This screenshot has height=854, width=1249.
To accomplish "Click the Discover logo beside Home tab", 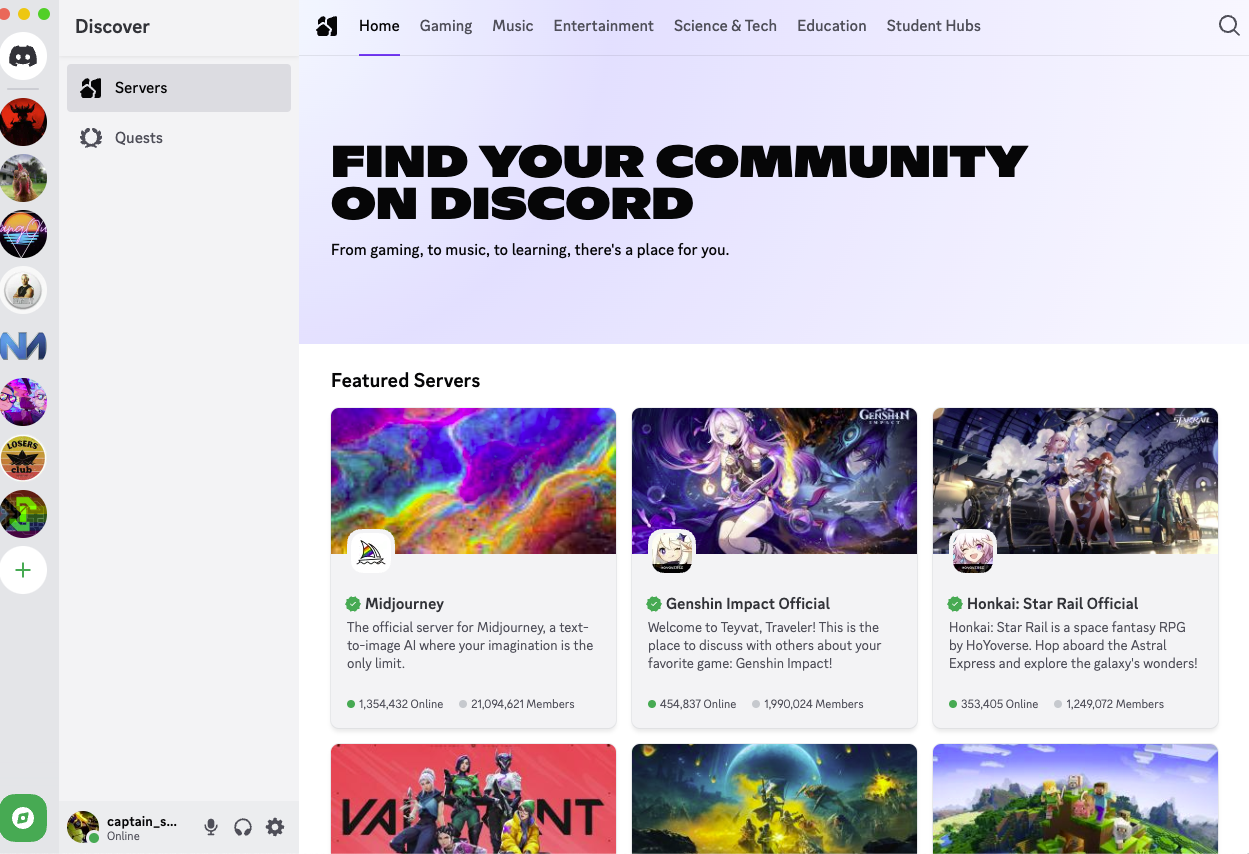I will (327, 26).
